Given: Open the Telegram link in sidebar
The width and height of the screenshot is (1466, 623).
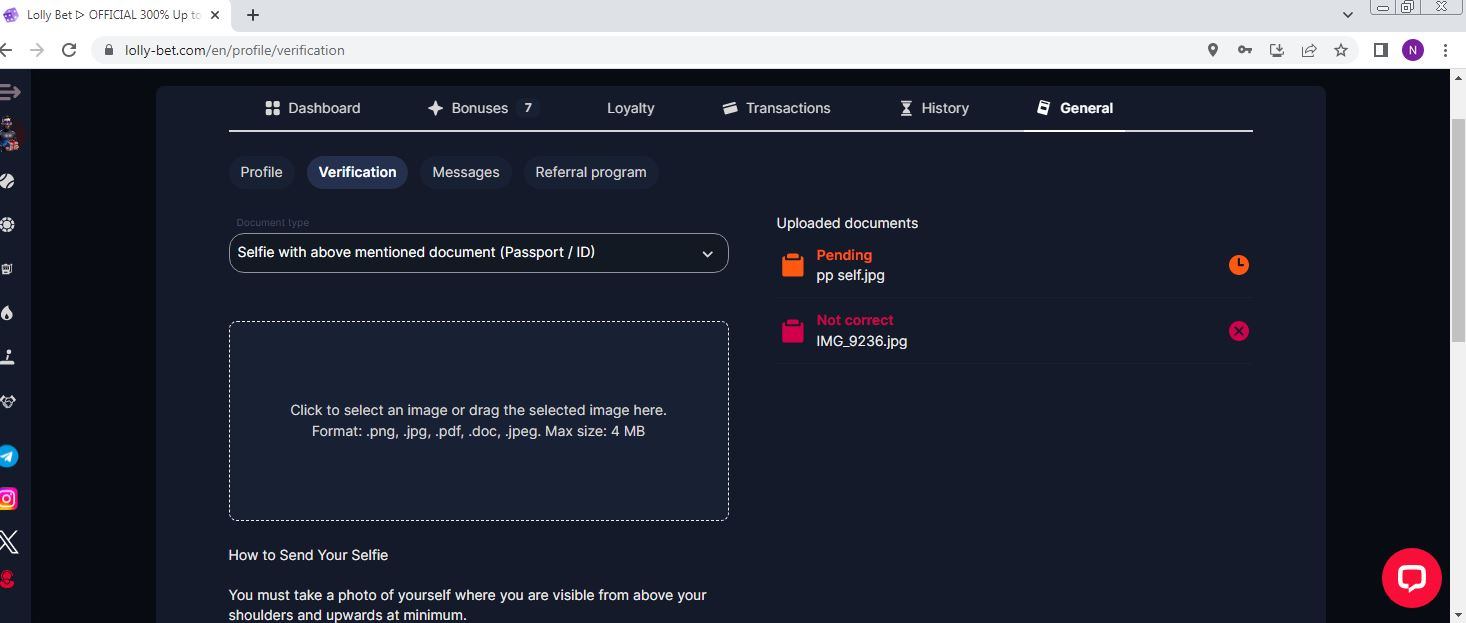Looking at the screenshot, I should click(x=8, y=457).
